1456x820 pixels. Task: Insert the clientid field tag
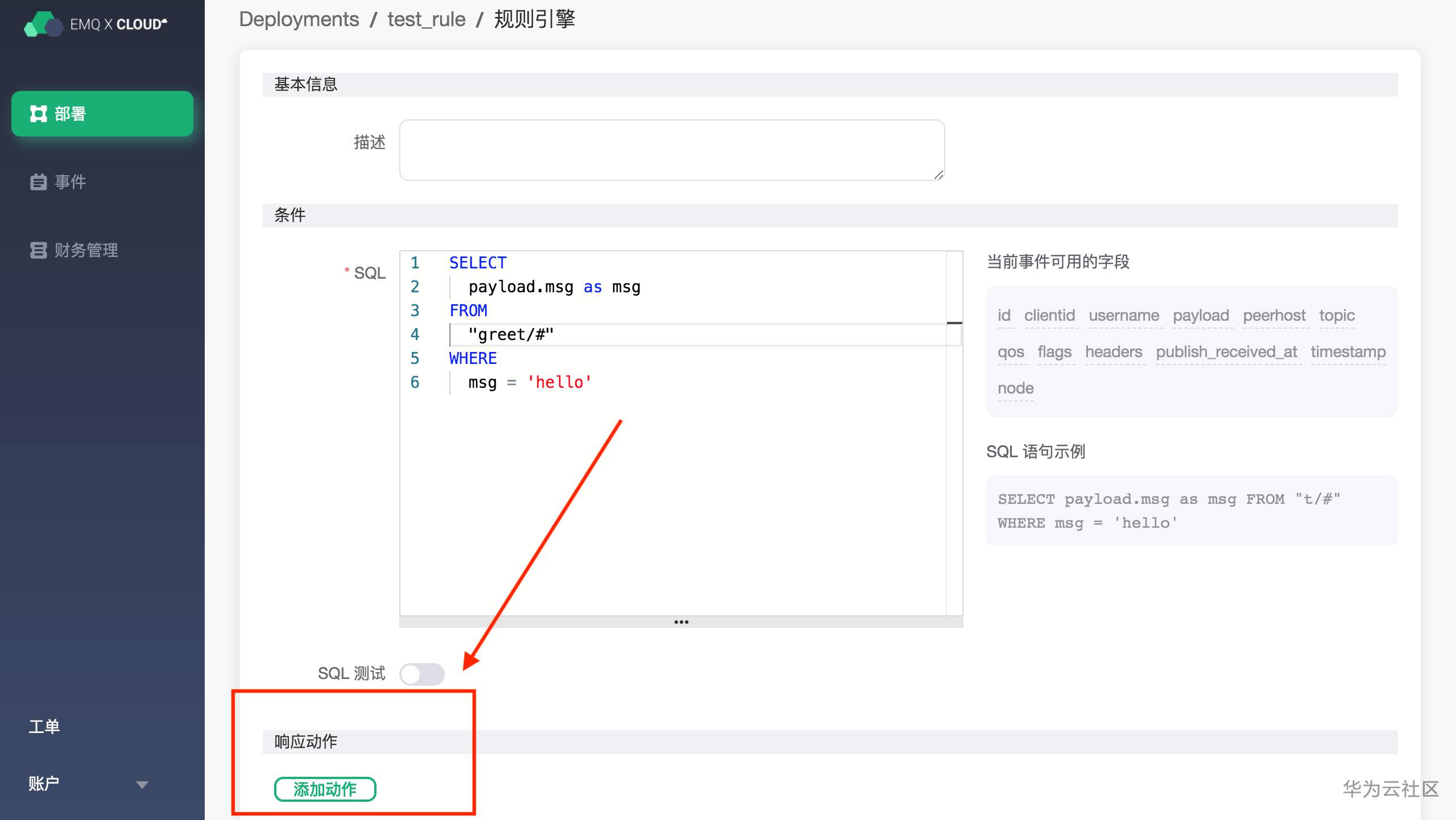click(1049, 316)
